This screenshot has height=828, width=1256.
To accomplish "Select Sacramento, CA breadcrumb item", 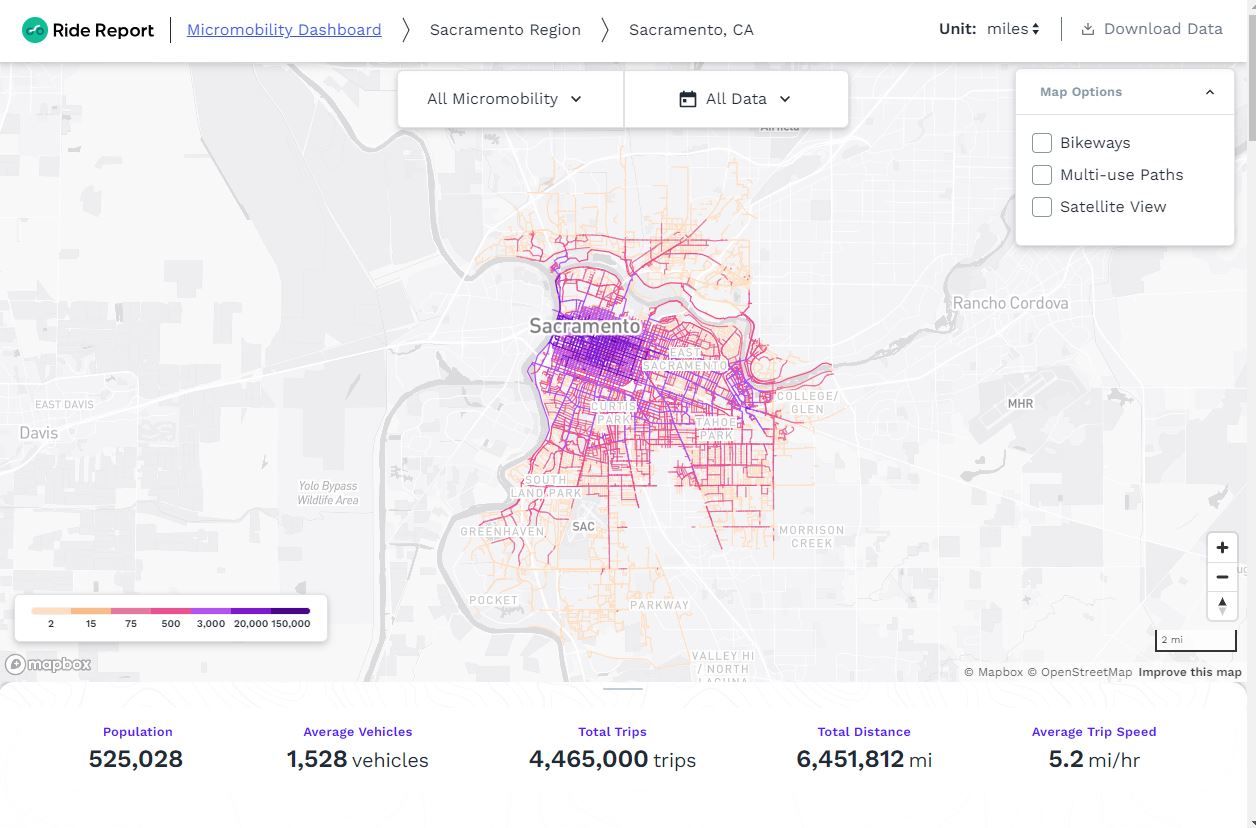I will point(691,30).
